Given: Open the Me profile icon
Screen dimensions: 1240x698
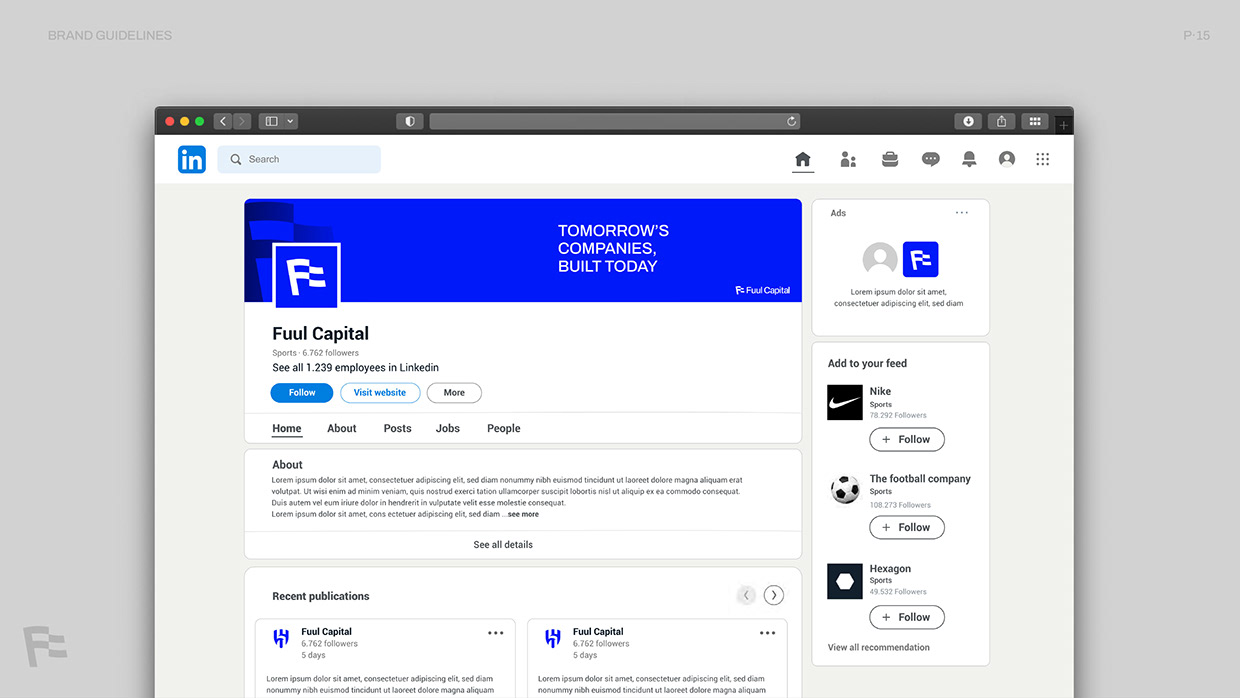Looking at the screenshot, I should pos(1006,158).
